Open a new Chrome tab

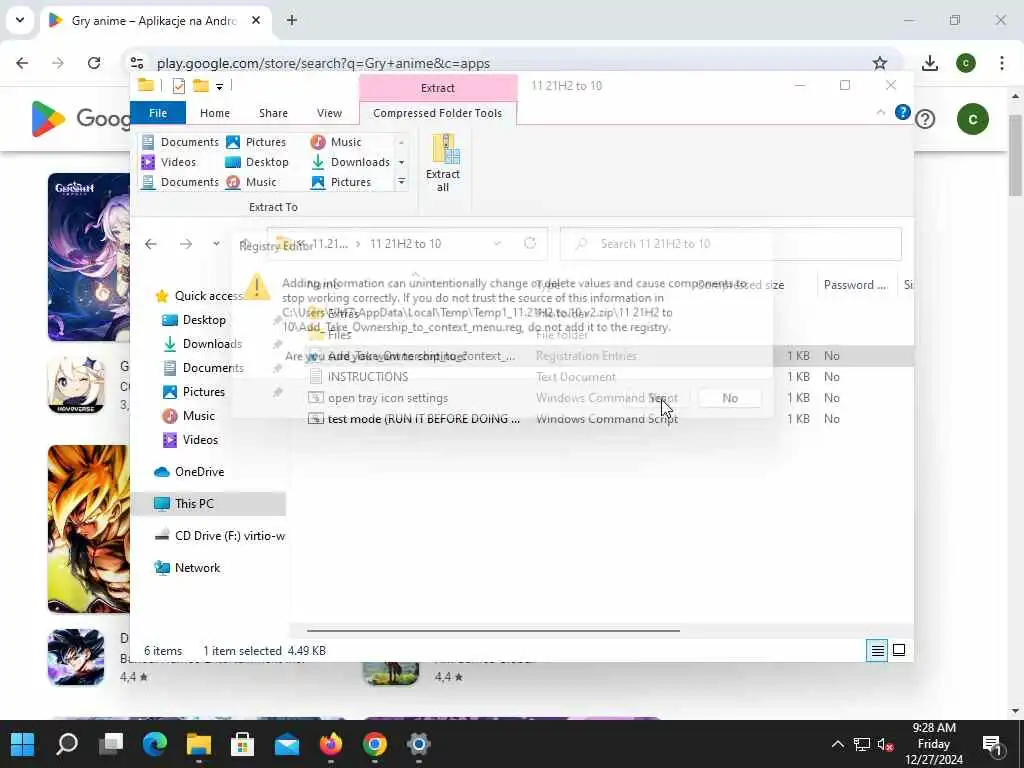(x=292, y=20)
